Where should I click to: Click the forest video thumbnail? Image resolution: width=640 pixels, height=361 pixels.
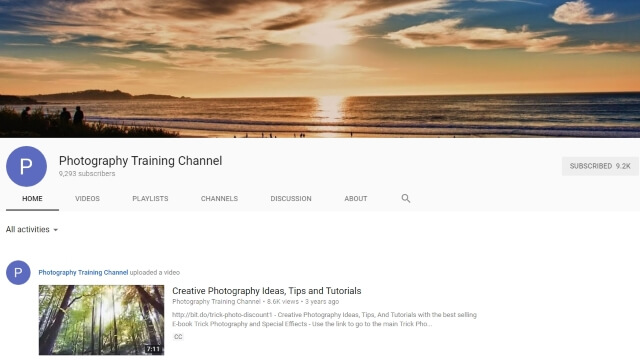101,320
